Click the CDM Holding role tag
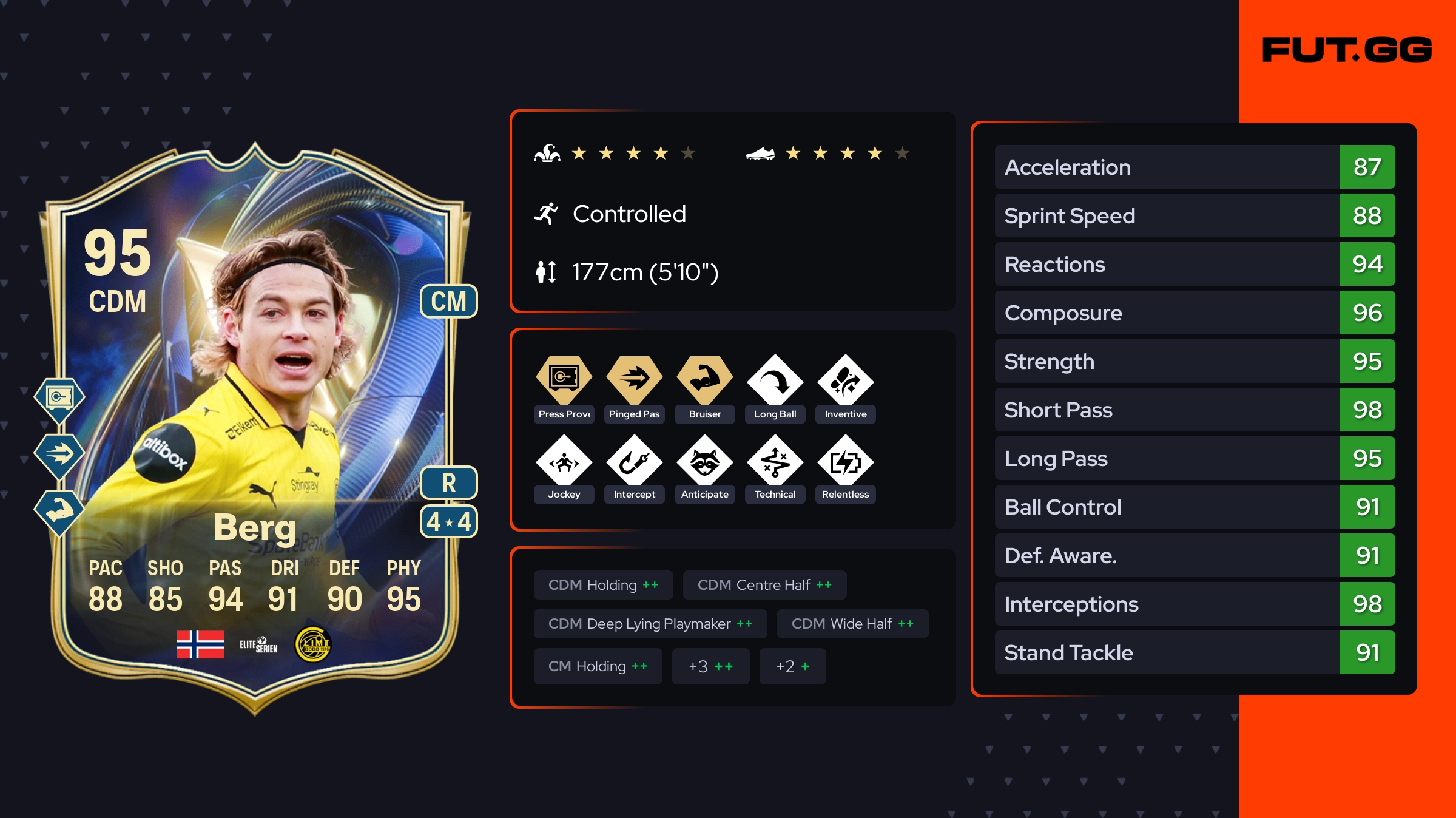The height and width of the screenshot is (818, 1456). 603,585
